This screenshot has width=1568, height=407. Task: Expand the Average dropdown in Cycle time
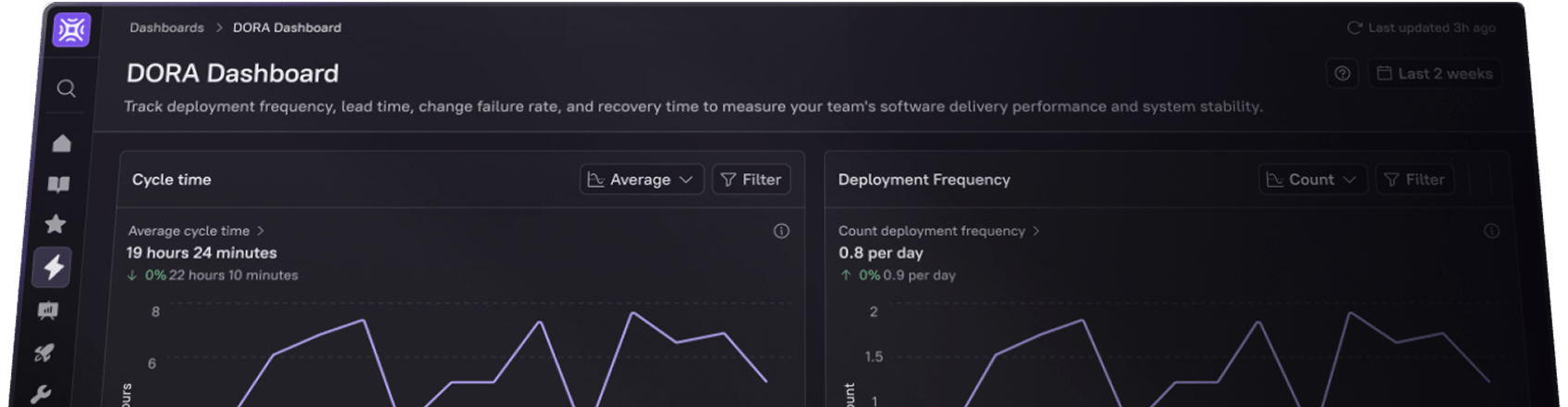click(x=642, y=179)
